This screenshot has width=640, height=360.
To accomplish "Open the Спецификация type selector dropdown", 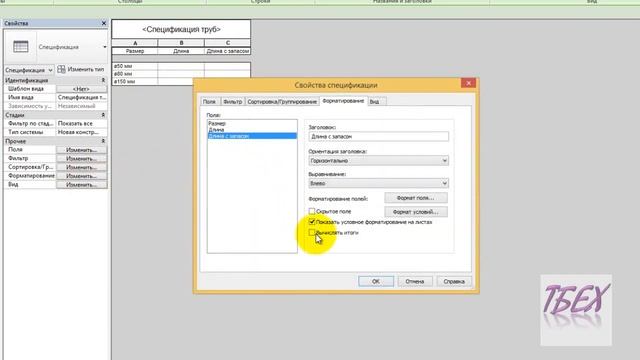I will (104, 47).
